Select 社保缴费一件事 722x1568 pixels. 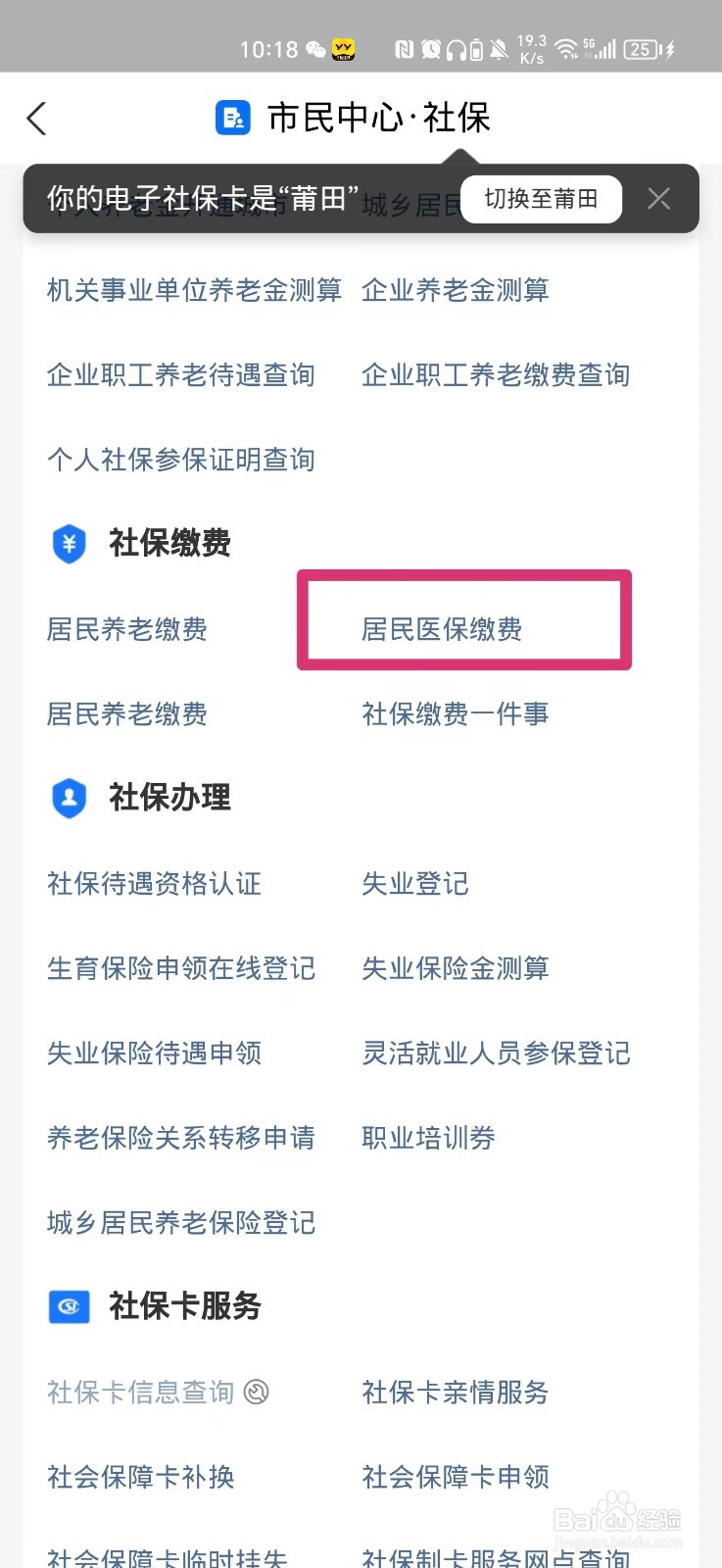tap(456, 714)
